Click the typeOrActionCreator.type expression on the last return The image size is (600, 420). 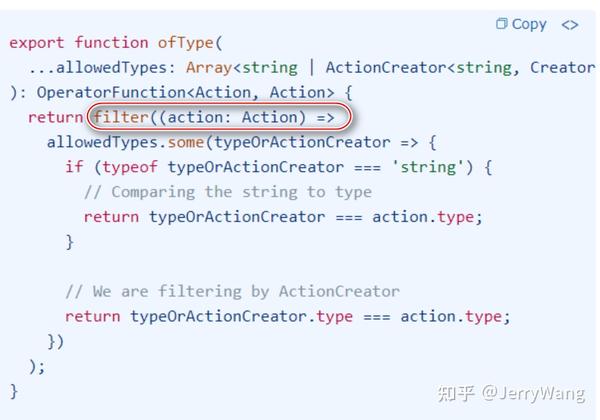click(241, 316)
